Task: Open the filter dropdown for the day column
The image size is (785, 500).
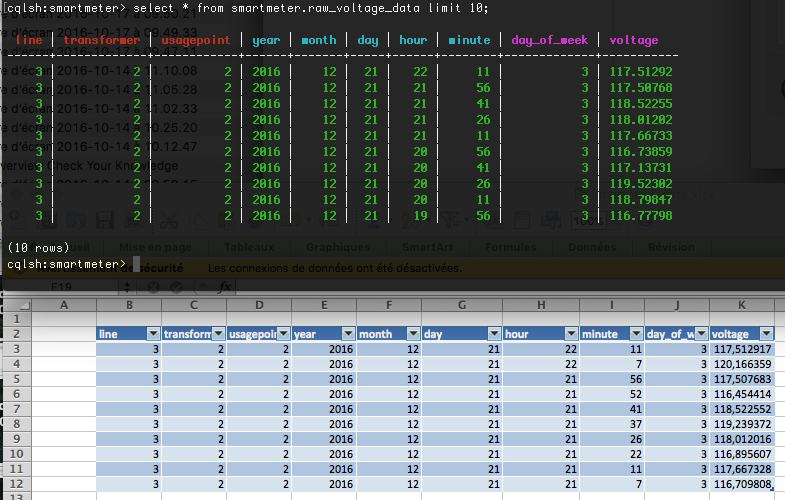Action: pyautogui.click(x=494, y=334)
